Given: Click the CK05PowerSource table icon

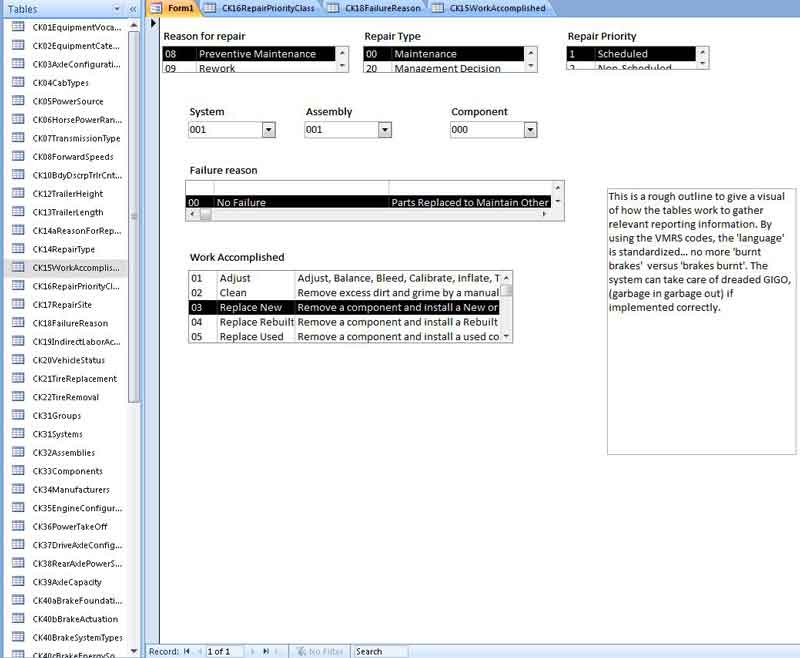Looking at the screenshot, I should pos(18,100).
